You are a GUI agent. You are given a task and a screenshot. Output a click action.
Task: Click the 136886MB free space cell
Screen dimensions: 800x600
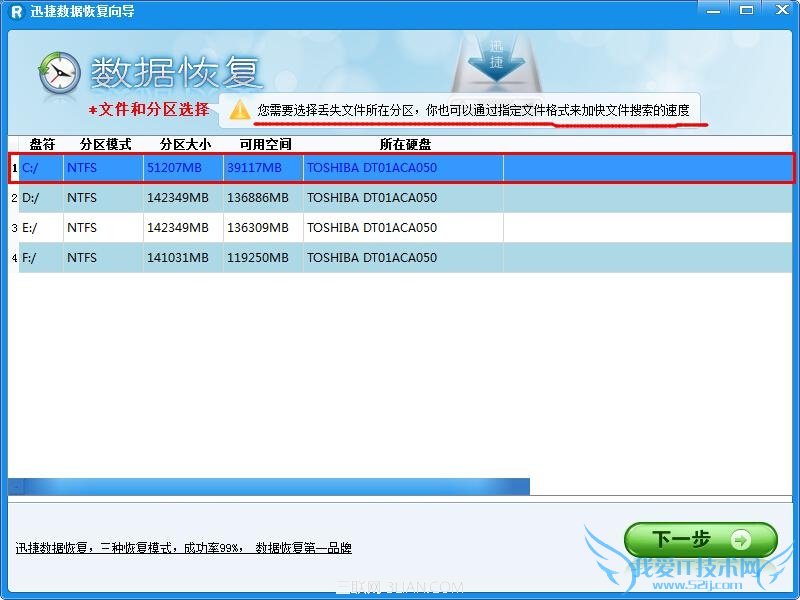click(263, 198)
